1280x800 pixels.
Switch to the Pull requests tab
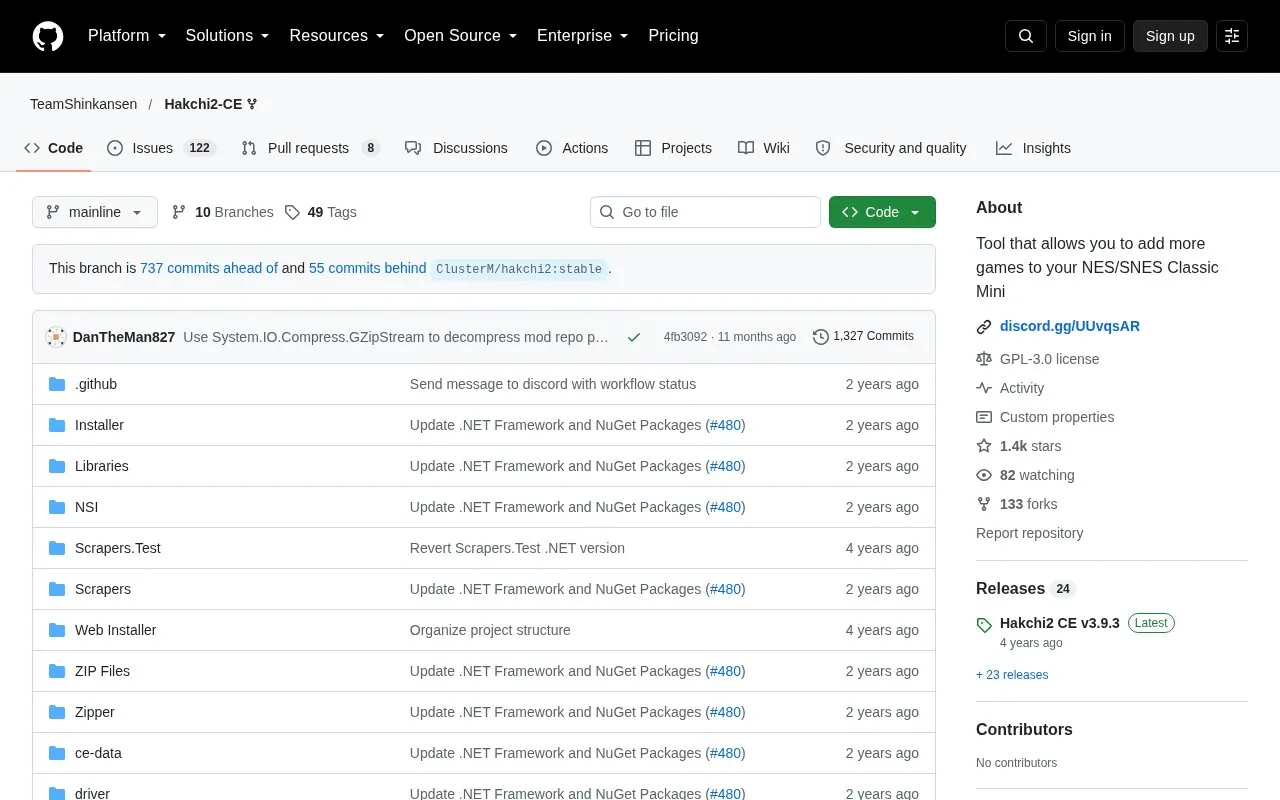coord(311,148)
